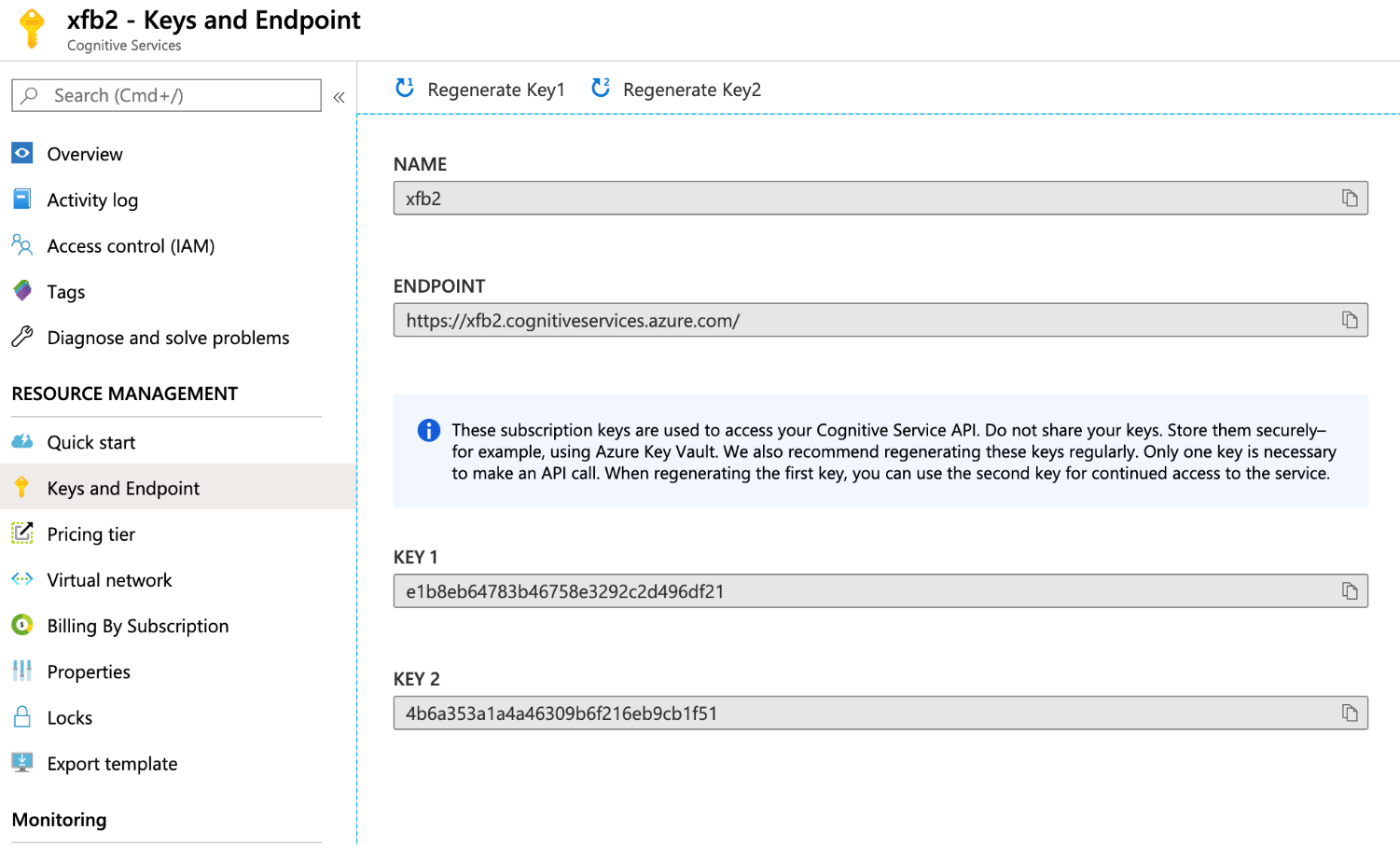Focus the Search (Cmd+/) field
The image size is (1400, 845).
[166, 95]
